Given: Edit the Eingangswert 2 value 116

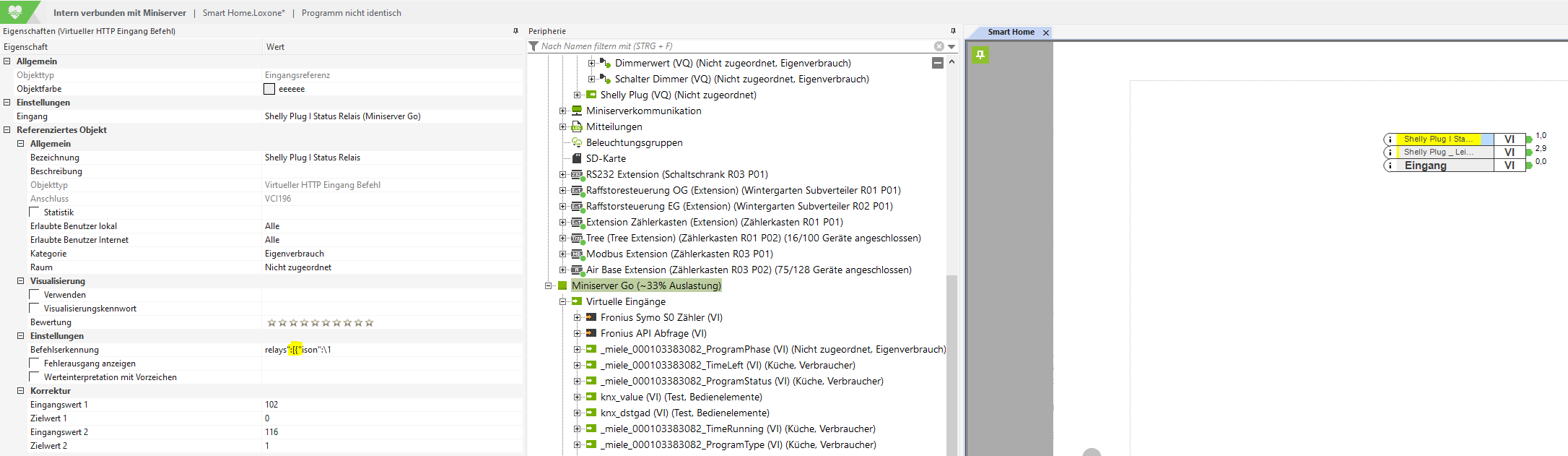Looking at the screenshot, I should [393, 432].
